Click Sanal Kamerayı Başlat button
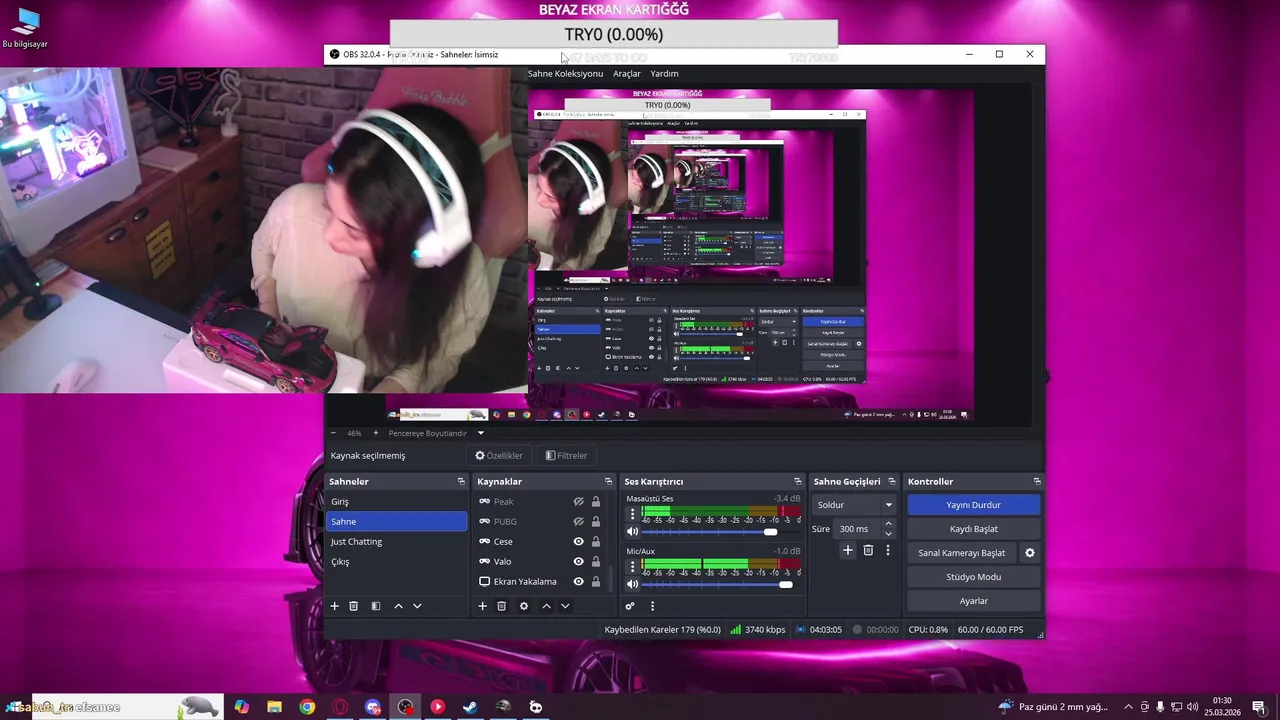The image size is (1280, 720). click(x=962, y=553)
